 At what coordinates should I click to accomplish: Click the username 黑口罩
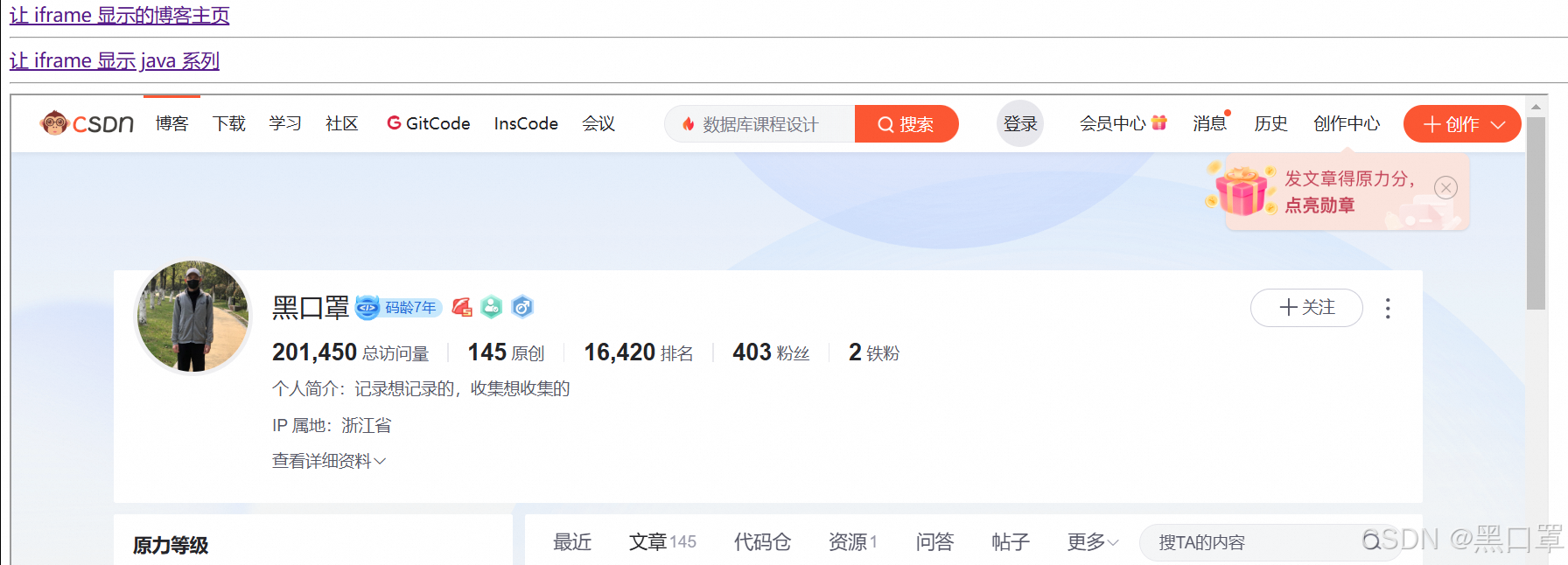pyautogui.click(x=311, y=307)
